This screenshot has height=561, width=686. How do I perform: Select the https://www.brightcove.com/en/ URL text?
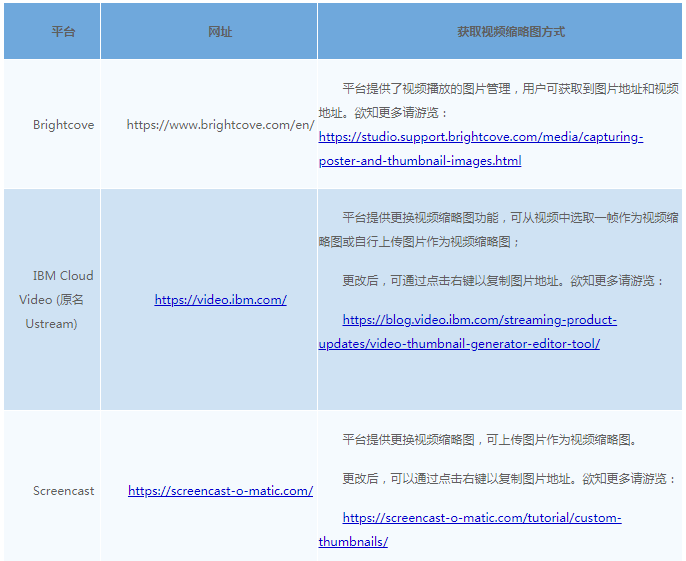220,125
